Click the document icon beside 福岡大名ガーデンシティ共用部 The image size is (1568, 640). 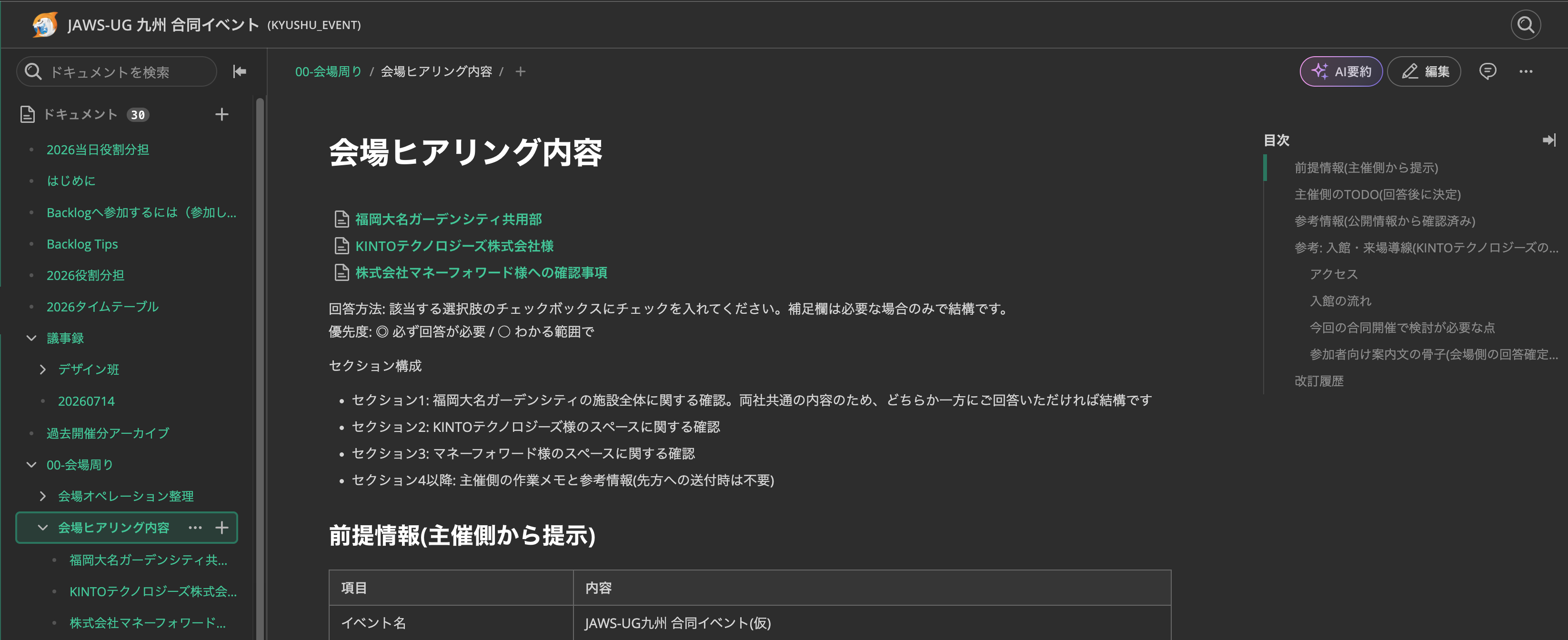(342, 219)
